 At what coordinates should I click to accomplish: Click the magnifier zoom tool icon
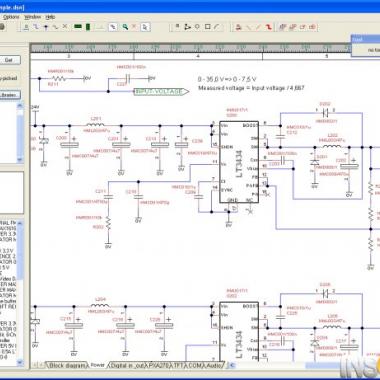pyautogui.click(x=125, y=27)
